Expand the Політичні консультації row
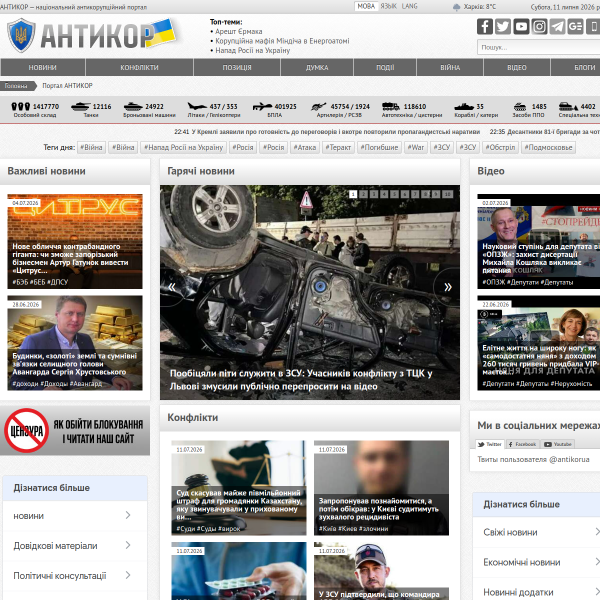The image size is (600, 600). [x=75, y=576]
